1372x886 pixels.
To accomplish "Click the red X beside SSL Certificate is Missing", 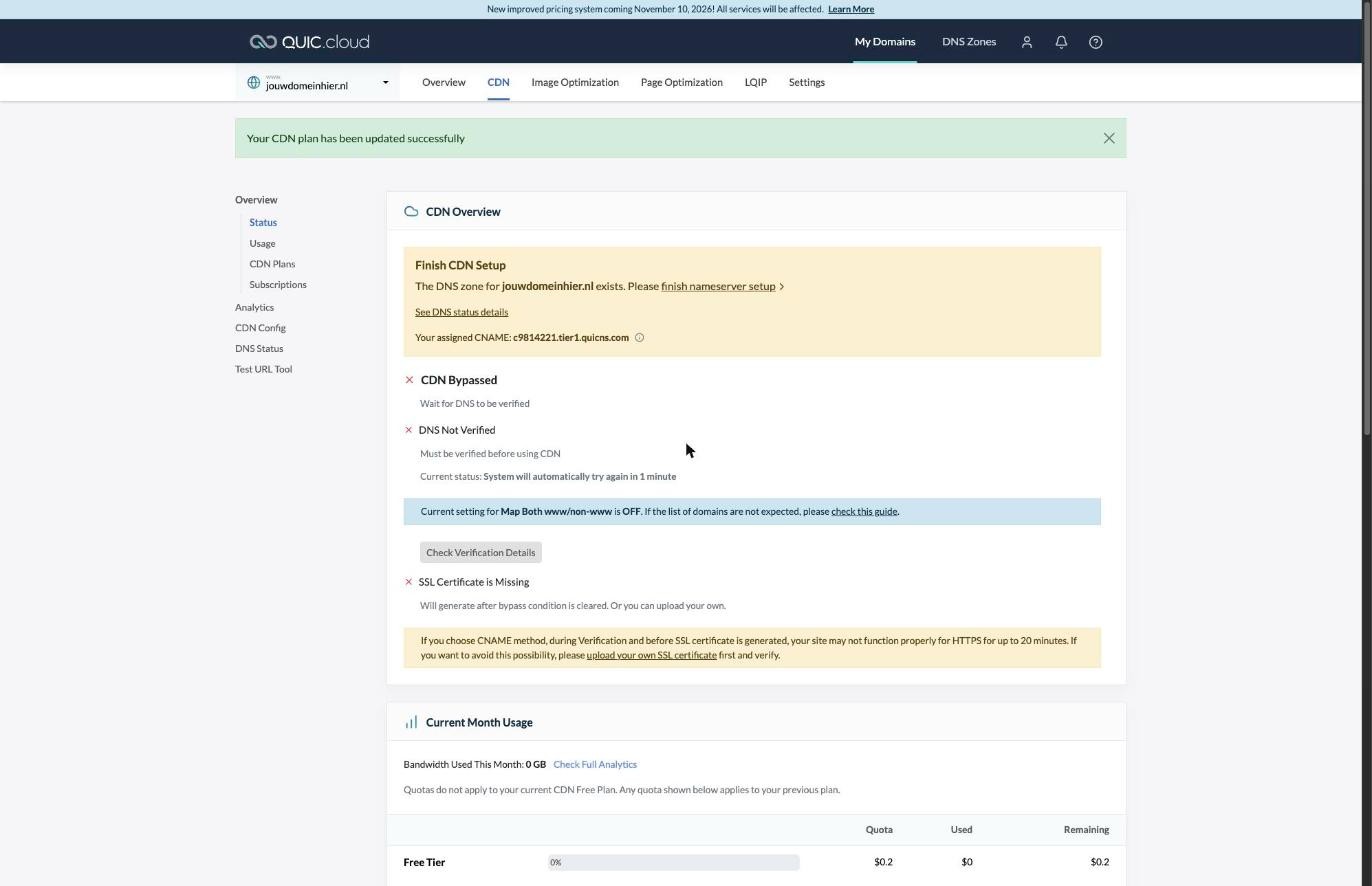I will pyautogui.click(x=408, y=582).
